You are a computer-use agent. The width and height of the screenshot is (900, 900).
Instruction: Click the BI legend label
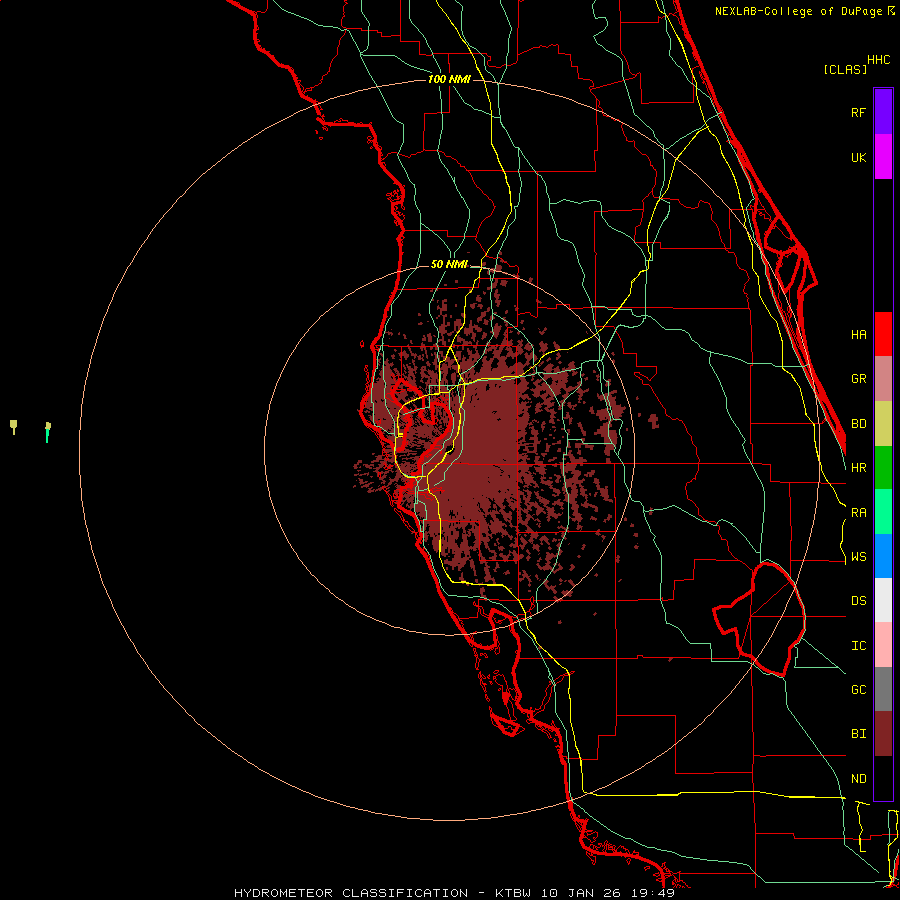[x=858, y=734]
